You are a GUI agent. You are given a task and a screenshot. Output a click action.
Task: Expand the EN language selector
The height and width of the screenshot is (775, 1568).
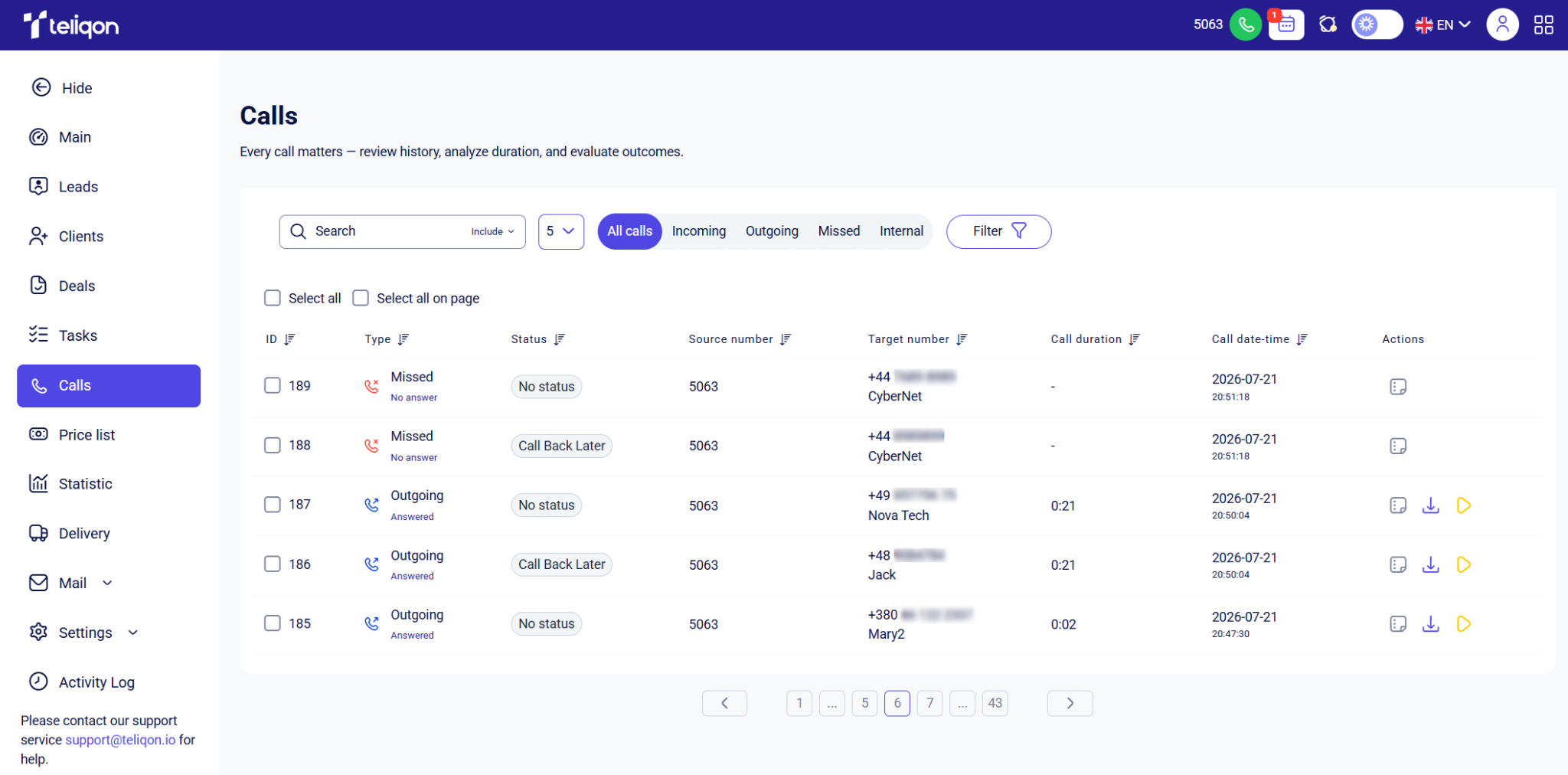[x=1443, y=25]
